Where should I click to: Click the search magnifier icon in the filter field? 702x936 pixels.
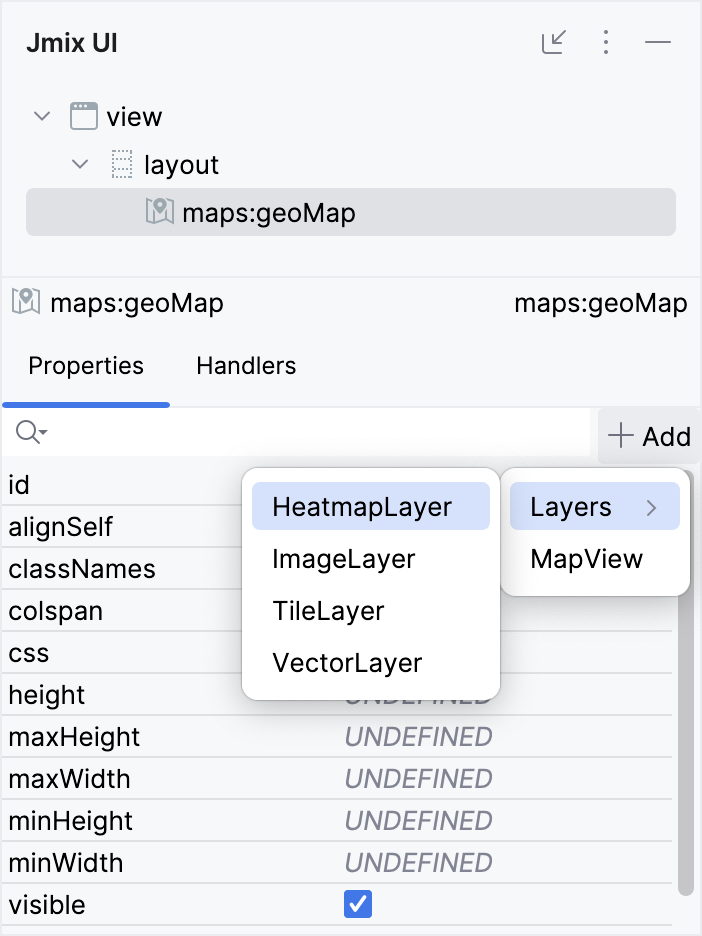click(x=28, y=430)
